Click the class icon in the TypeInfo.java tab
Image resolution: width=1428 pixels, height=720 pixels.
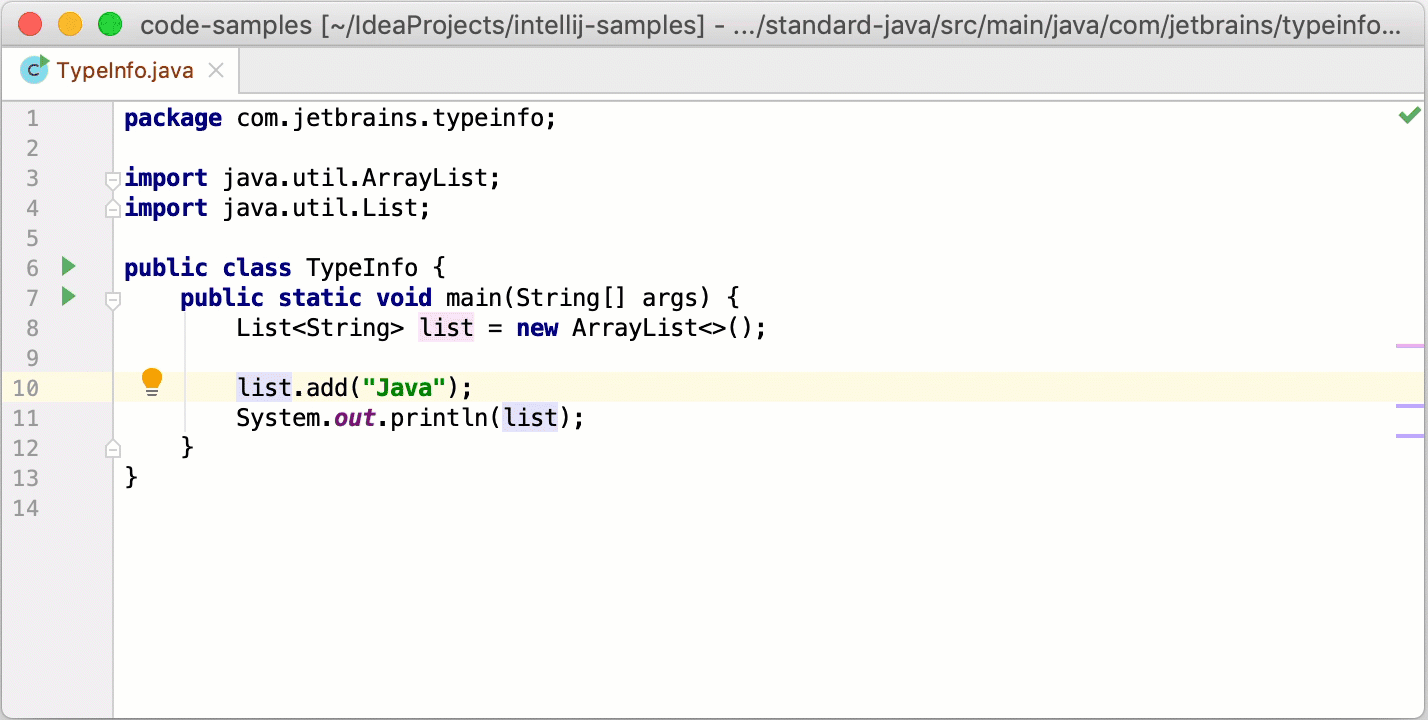(35, 70)
